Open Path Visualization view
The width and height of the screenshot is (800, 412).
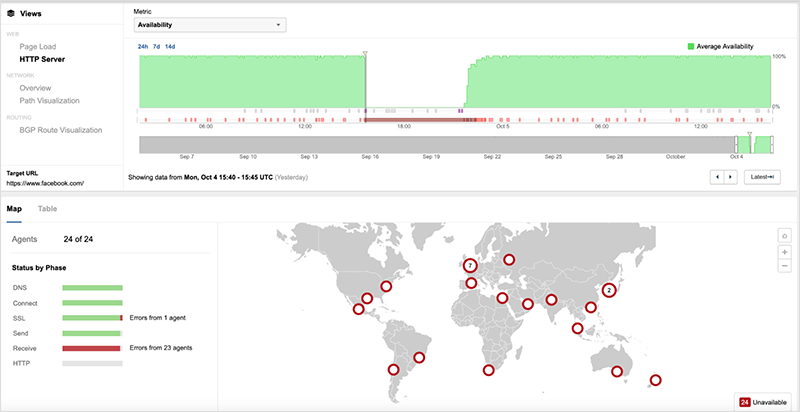pos(49,100)
